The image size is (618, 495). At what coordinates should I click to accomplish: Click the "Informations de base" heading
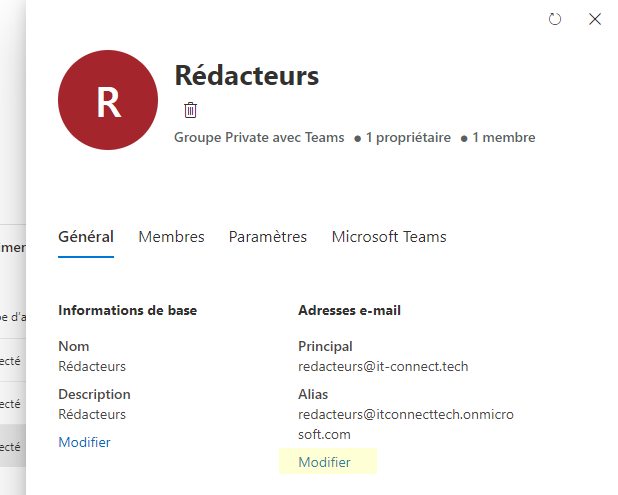(x=127, y=310)
